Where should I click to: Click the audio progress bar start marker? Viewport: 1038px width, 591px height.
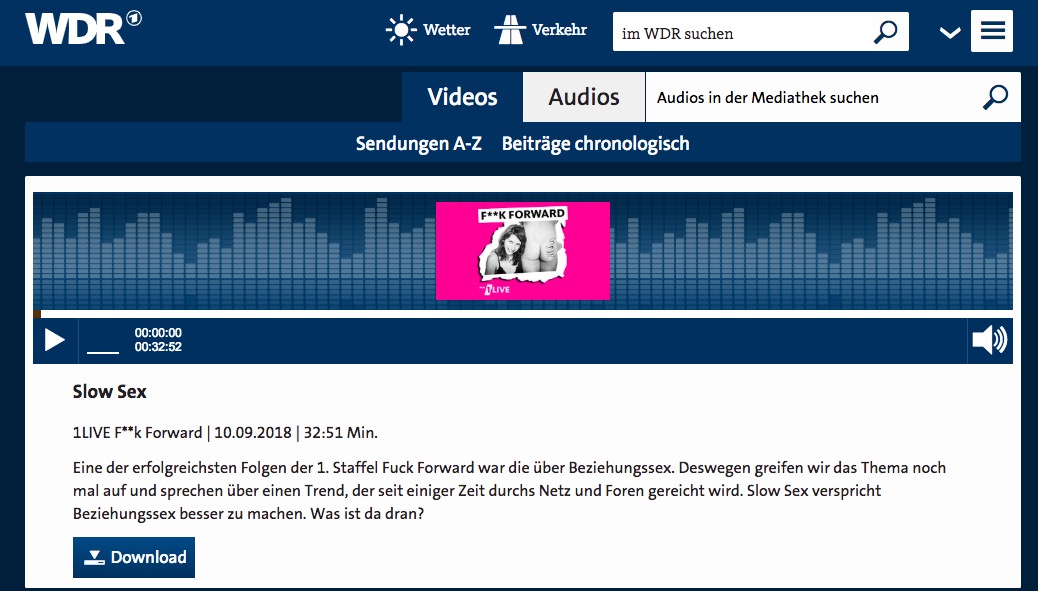(x=37, y=314)
